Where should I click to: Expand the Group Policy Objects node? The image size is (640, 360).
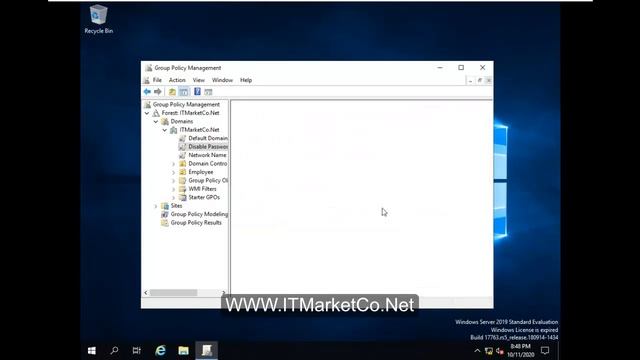[x=173, y=180]
